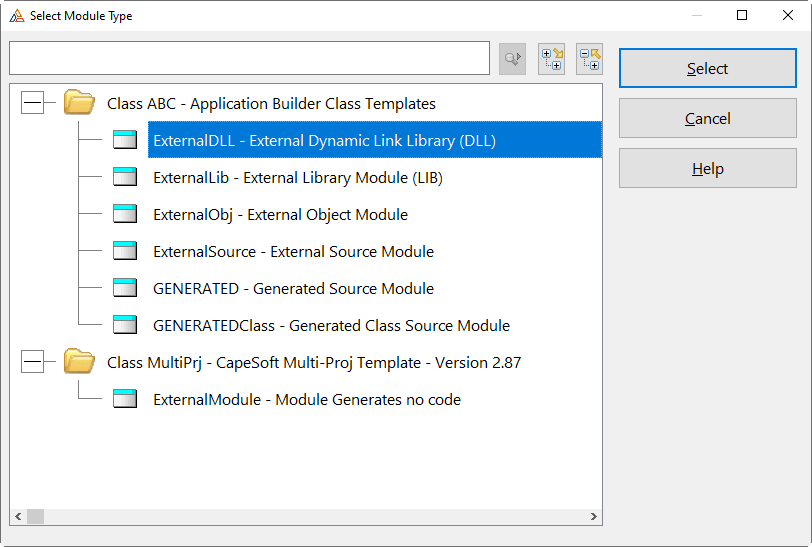Click the GENERATED module icon
The width and height of the screenshot is (812, 547).
point(125,288)
